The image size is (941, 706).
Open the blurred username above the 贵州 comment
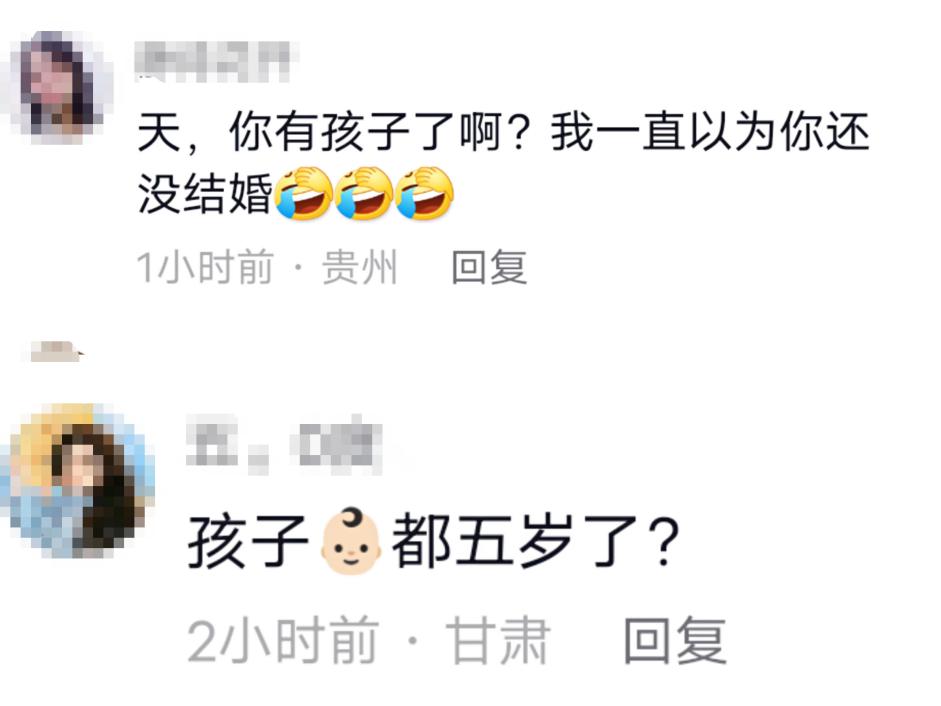pos(212,61)
